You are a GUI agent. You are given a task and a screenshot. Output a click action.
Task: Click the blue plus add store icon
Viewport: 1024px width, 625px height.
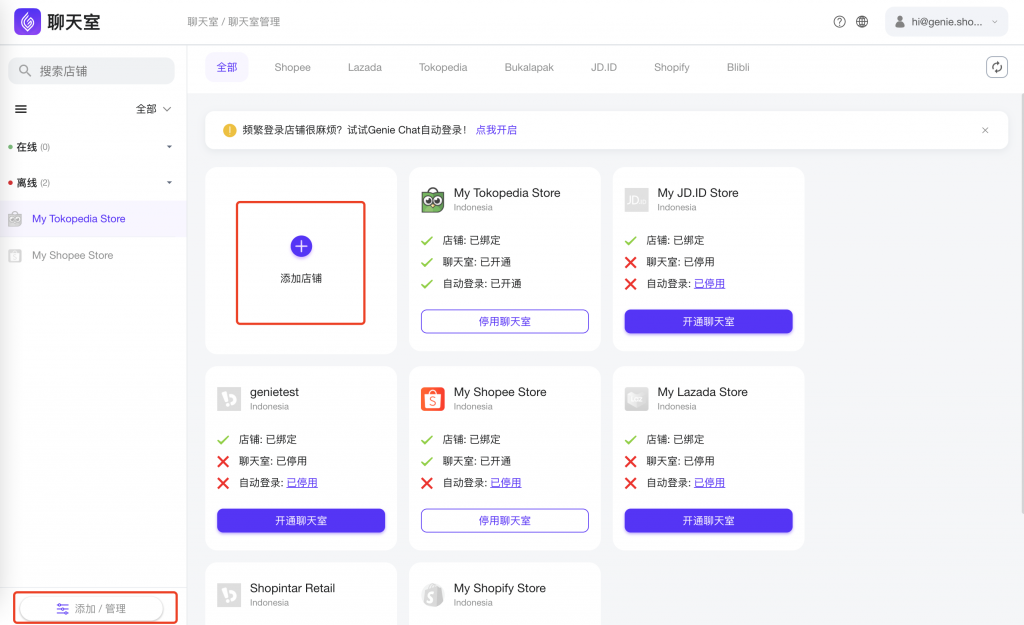(301, 246)
